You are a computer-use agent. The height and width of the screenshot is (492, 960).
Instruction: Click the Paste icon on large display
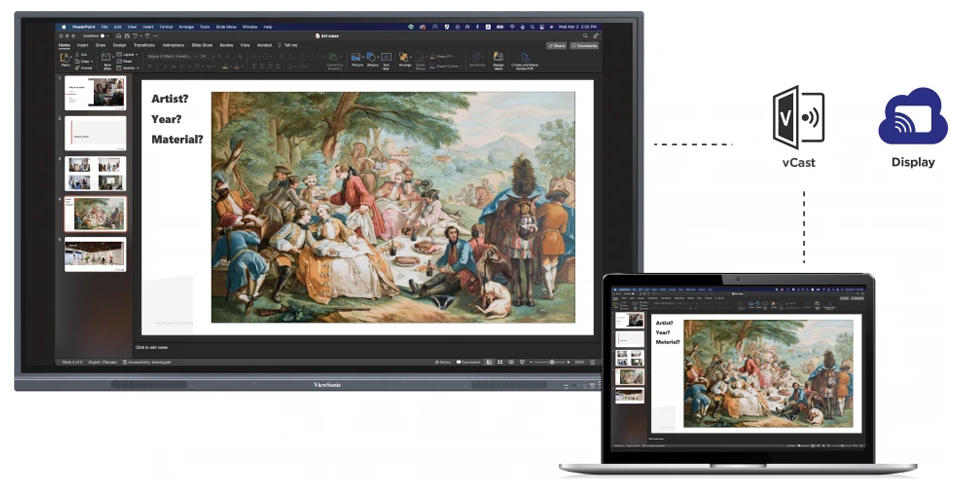click(x=64, y=58)
